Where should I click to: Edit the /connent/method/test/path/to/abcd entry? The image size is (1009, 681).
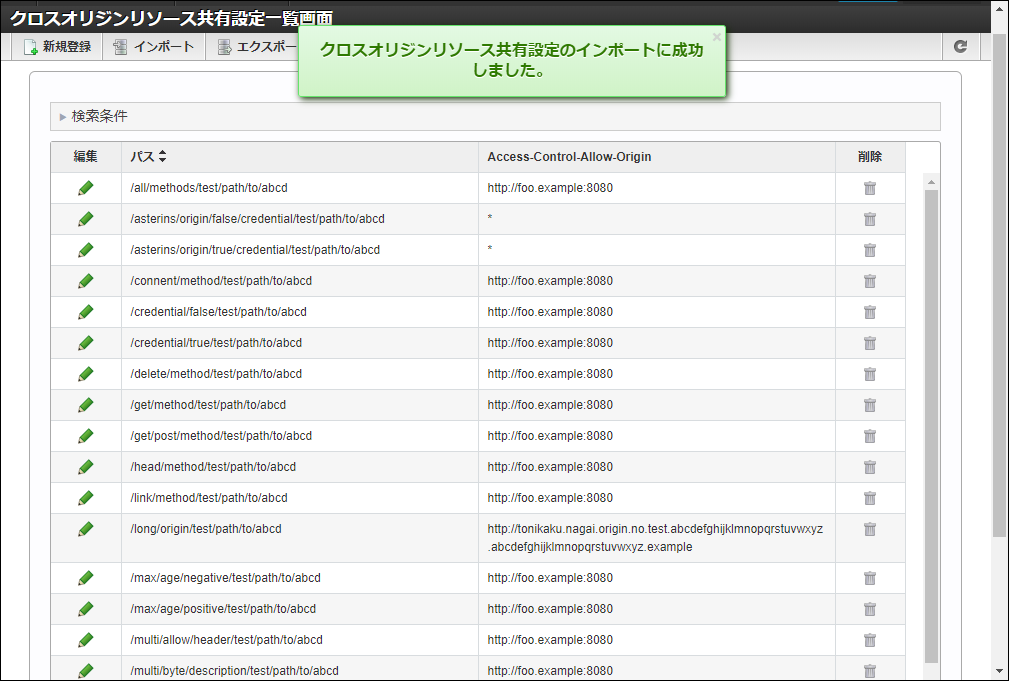click(x=85, y=281)
